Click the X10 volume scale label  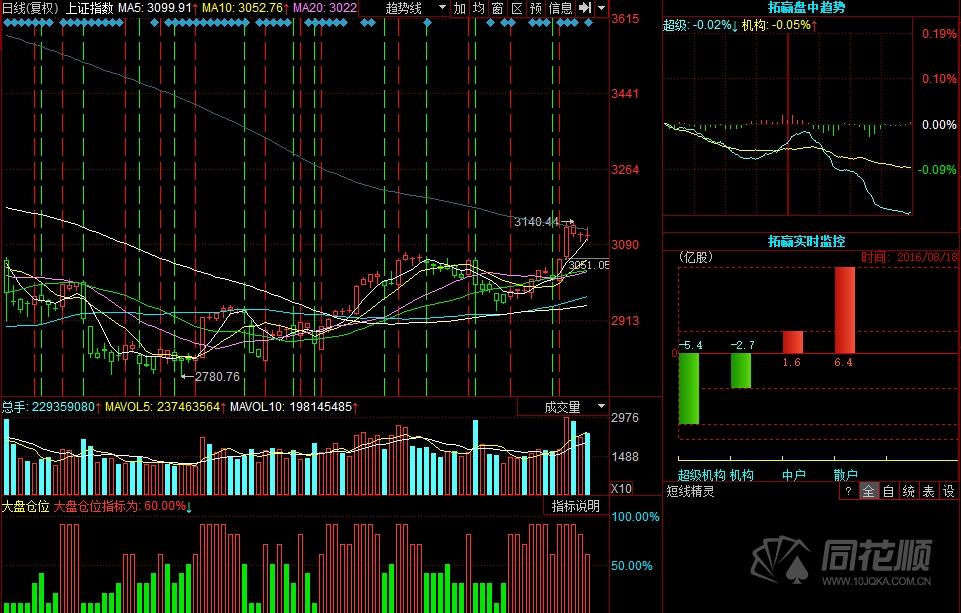[621, 489]
